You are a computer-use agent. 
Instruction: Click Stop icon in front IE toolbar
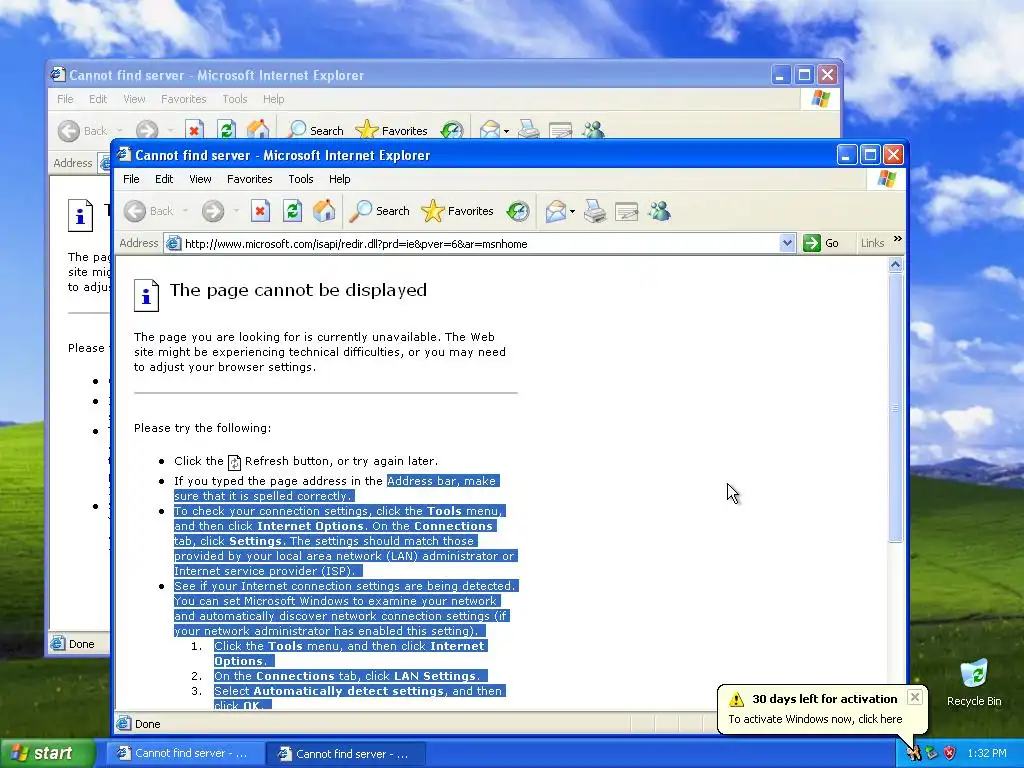pyautogui.click(x=260, y=211)
